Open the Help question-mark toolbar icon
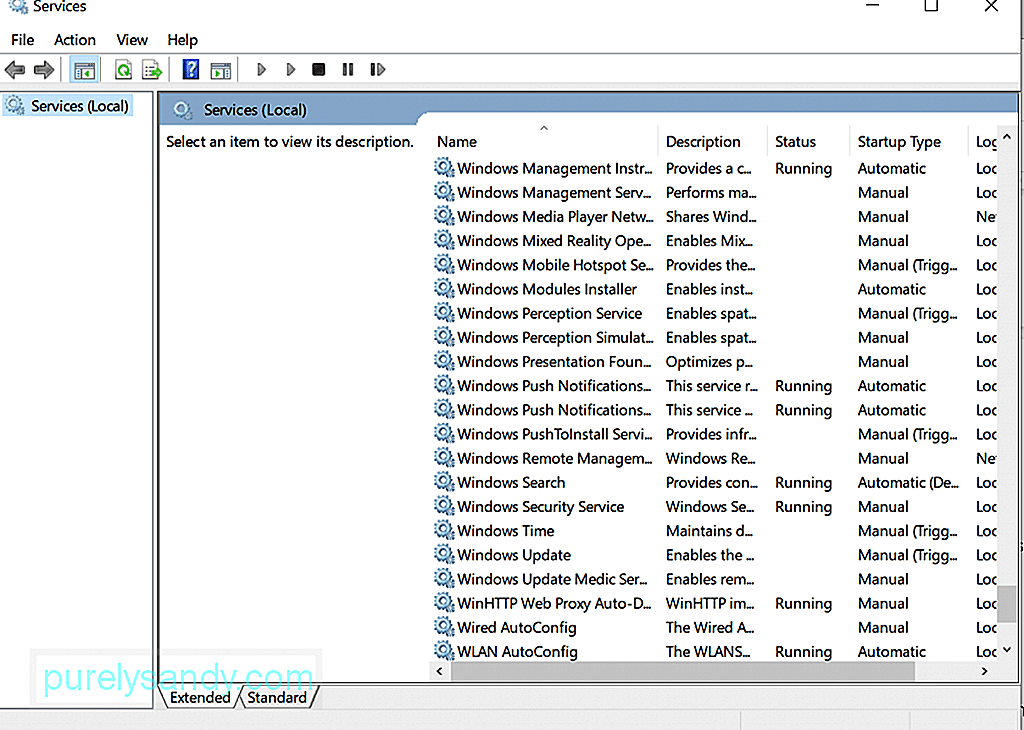The width and height of the screenshot is (1024, 730). (191, 69)
